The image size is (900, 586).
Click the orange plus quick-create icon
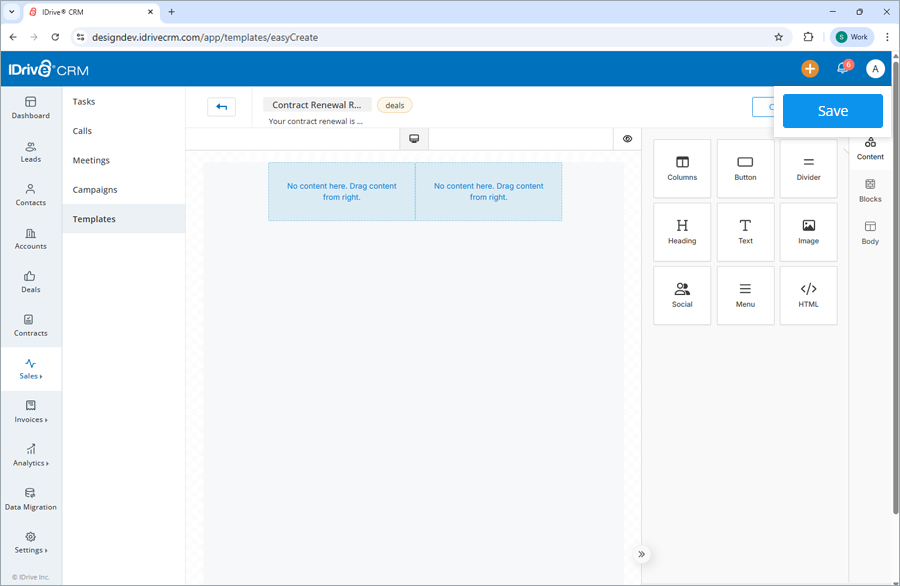tap(809, 68)
